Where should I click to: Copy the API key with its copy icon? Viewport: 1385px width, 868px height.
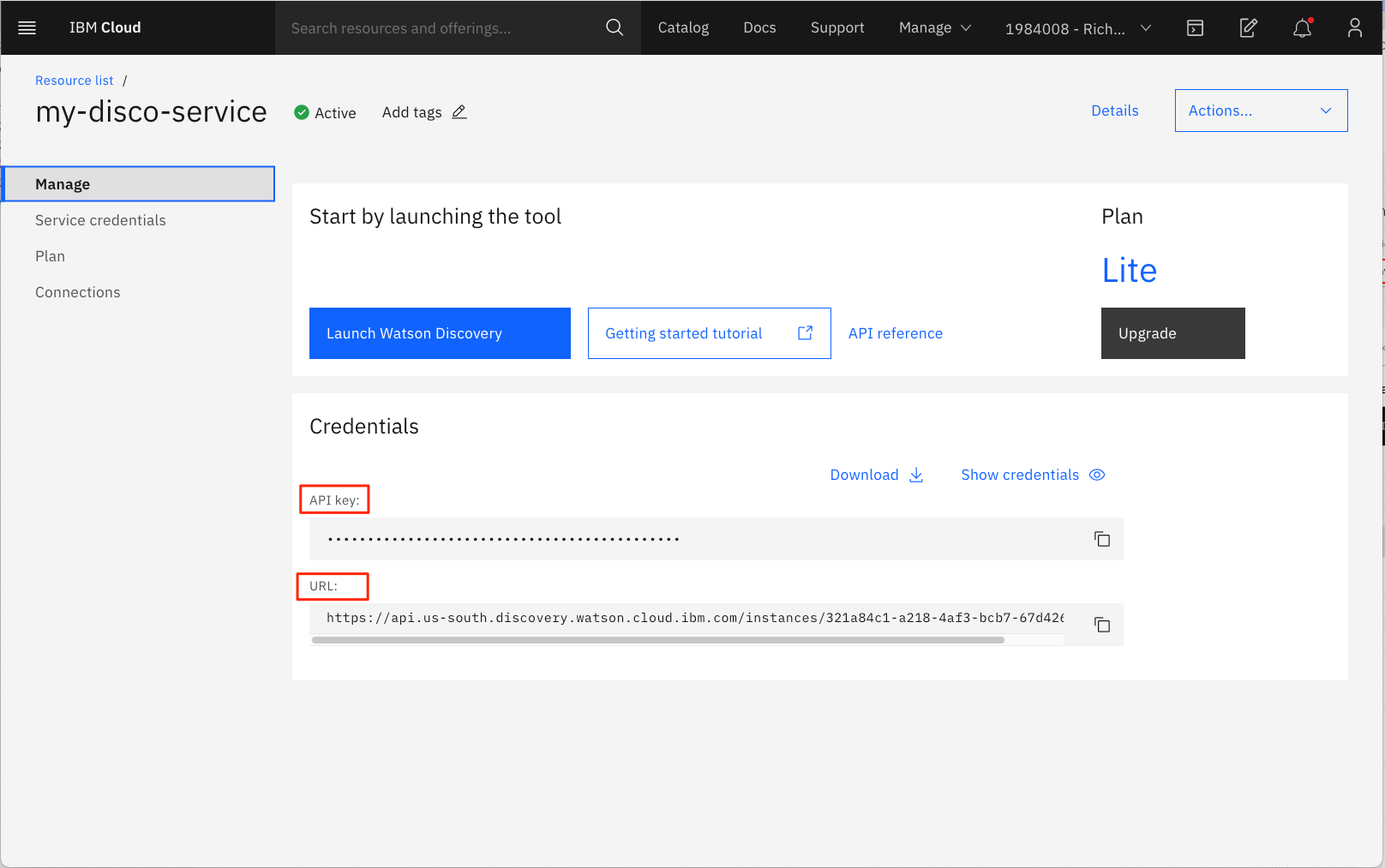click(x=1102, y=539)
